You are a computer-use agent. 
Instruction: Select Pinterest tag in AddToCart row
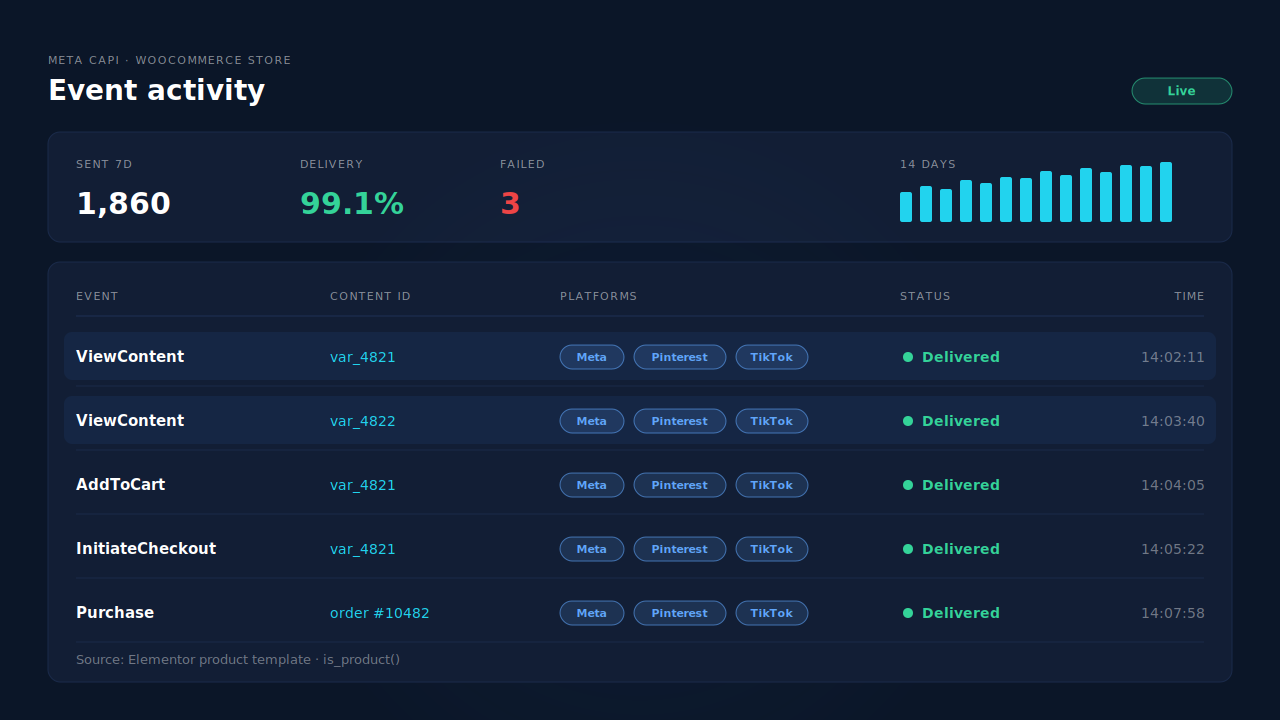pyautogui.click(x=680, y=485)
